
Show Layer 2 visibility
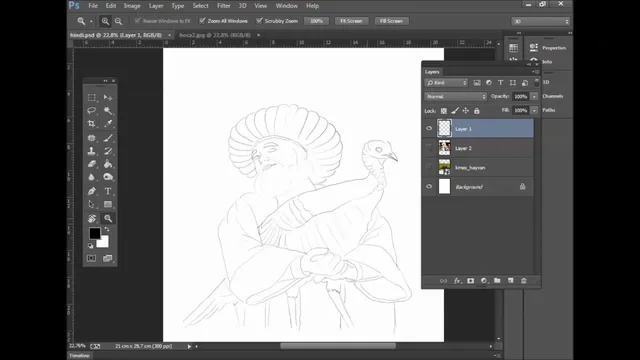pos(429,148)
